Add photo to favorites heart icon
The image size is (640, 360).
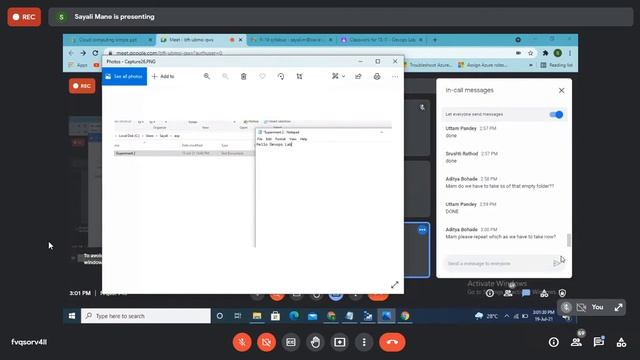click(x=262, y=76)
